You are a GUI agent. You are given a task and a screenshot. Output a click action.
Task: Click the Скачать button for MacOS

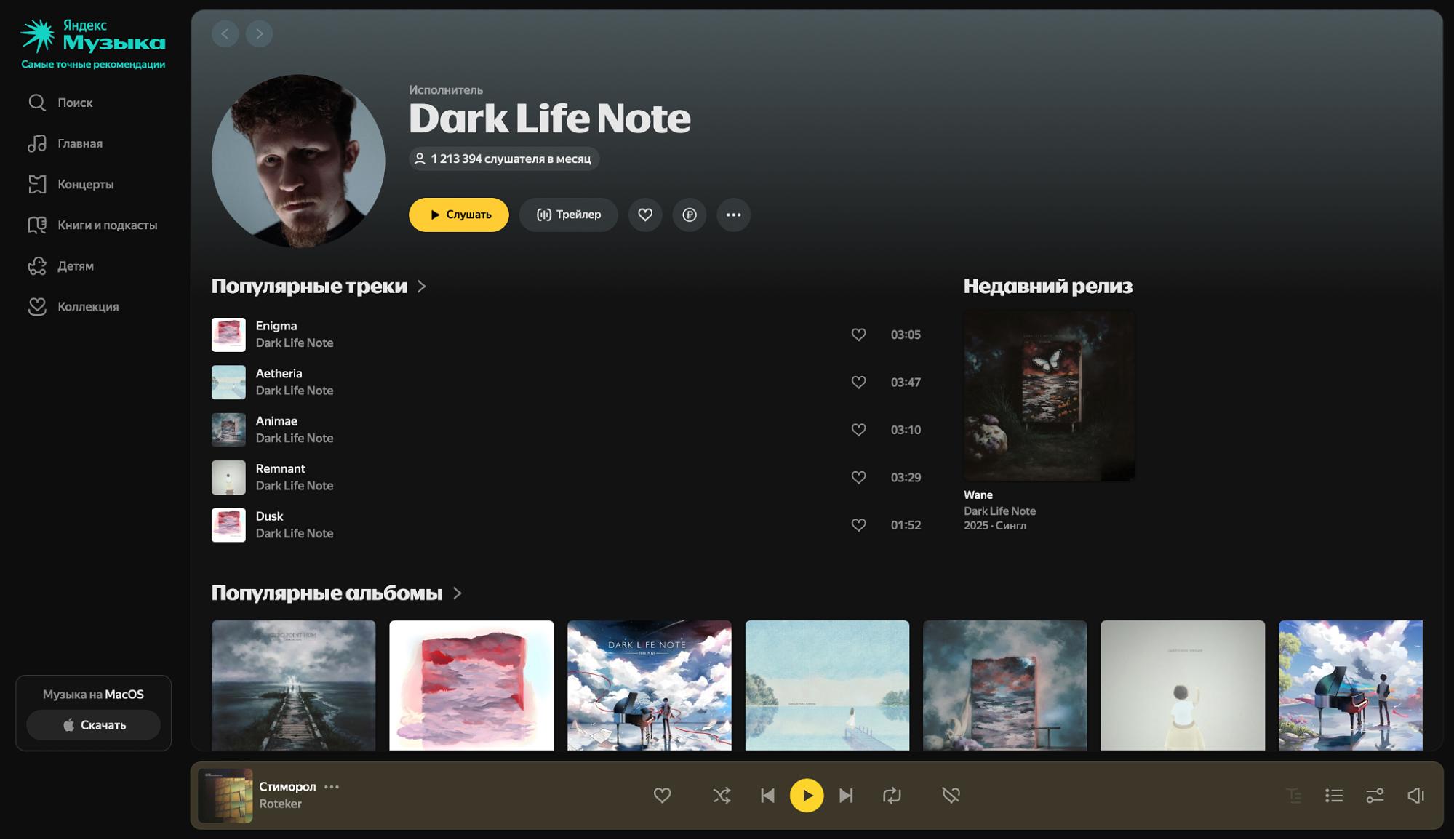tap(94, 725)
